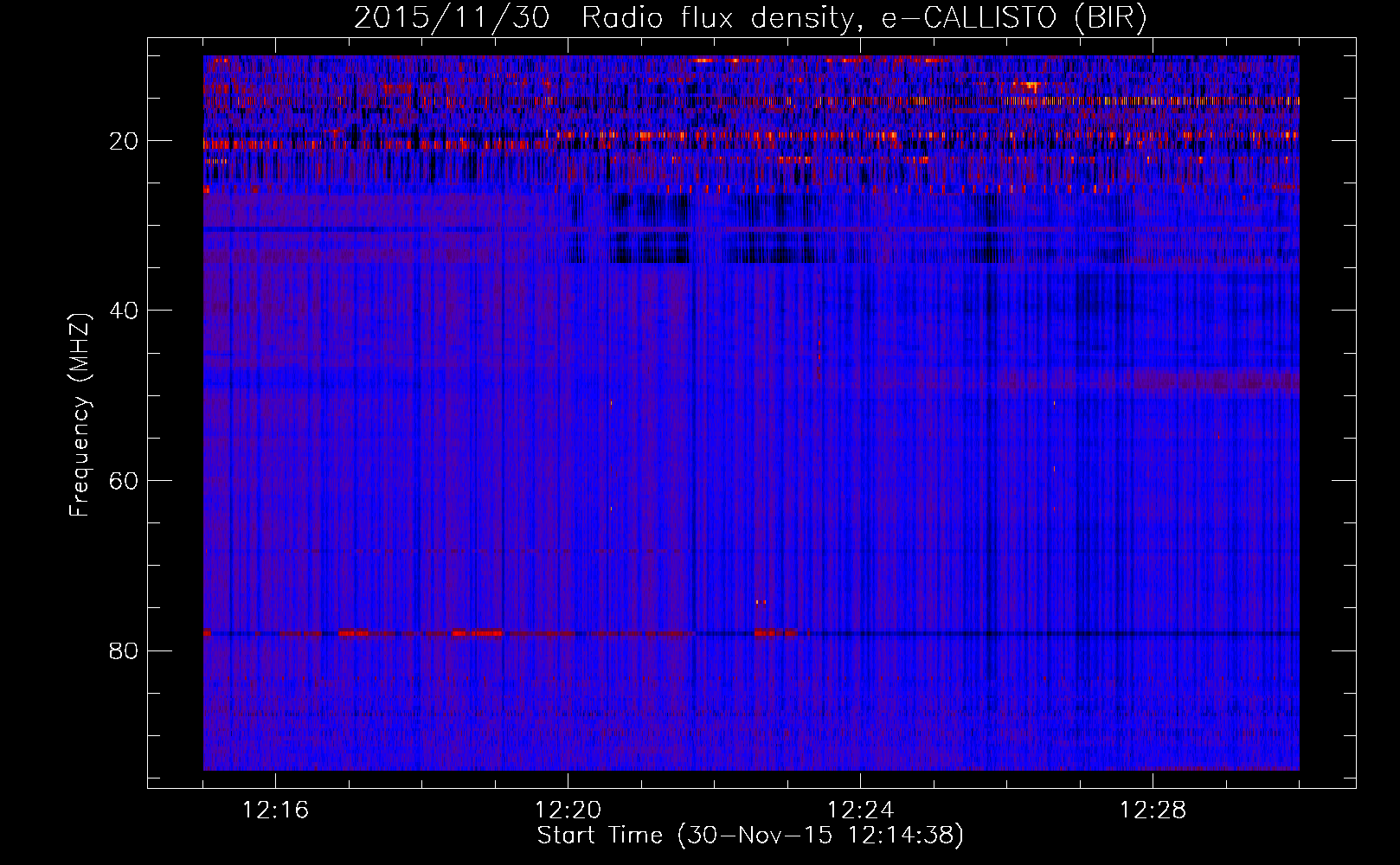Click the purple band near 48 MHz at 12:29

1229,381
